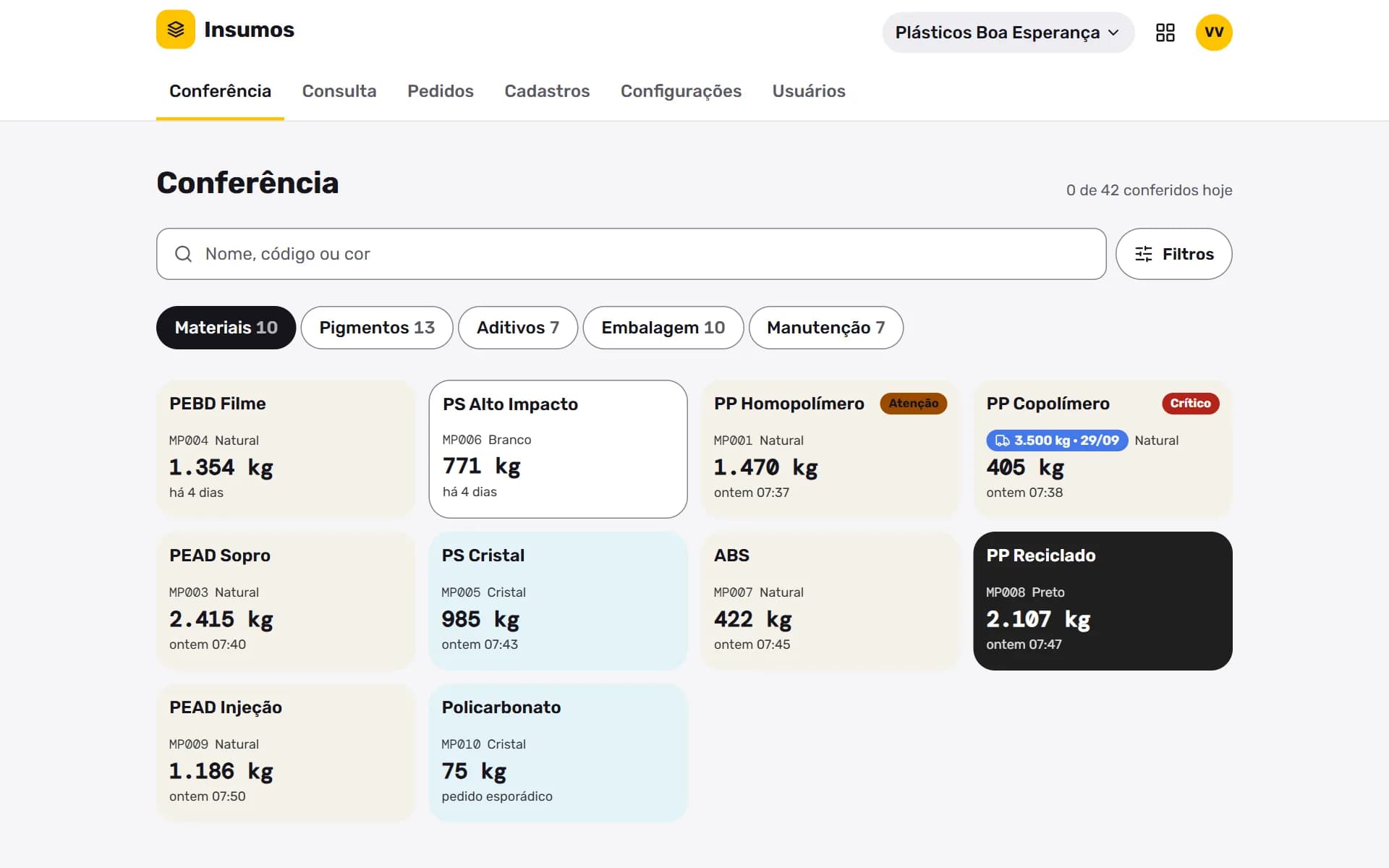Open the apps grid icon
Viewport: 1389px width, 868px height.
pyautogui.click(x=1165, y=33)
